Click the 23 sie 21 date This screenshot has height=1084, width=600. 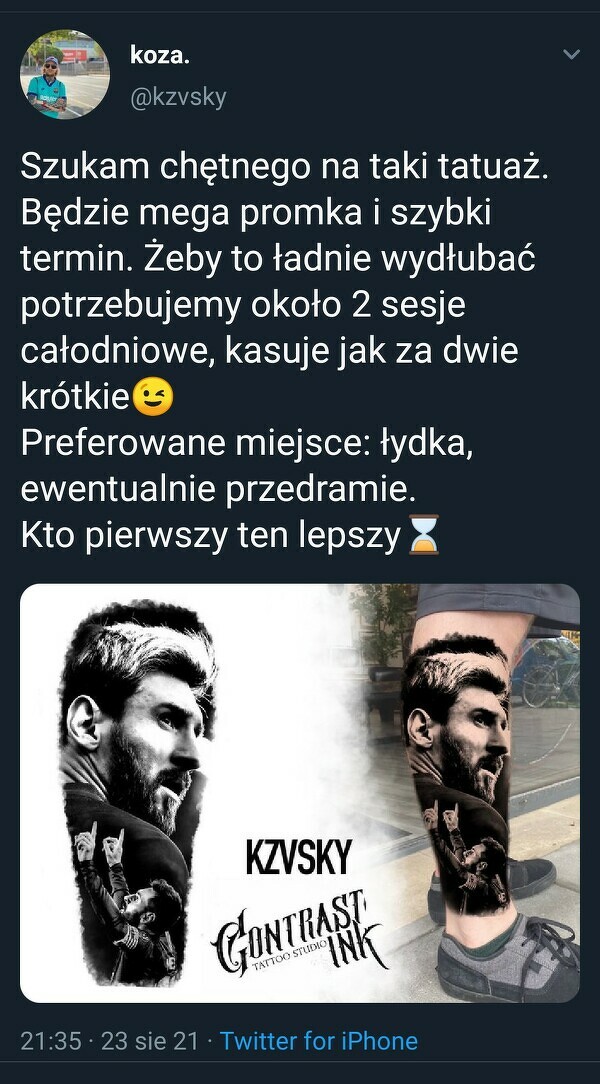[x=149, y=1040]
